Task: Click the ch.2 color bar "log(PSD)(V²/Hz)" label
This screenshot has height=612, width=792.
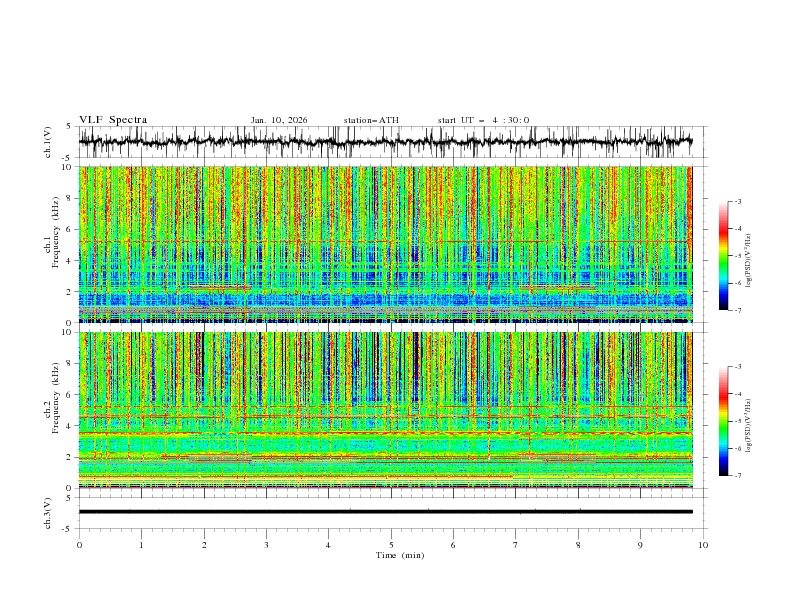Action: 748,425
